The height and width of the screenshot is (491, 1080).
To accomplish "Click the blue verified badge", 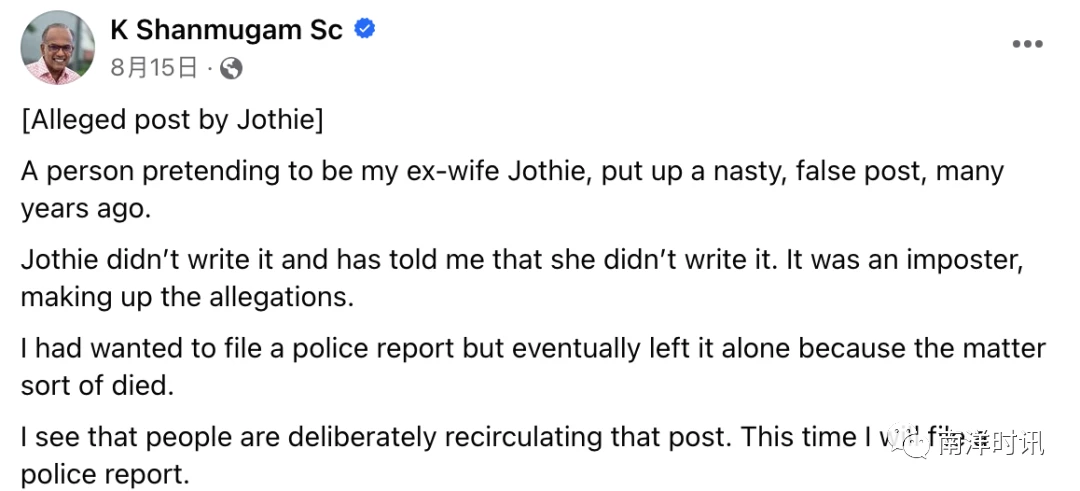I will coord(364,29).
